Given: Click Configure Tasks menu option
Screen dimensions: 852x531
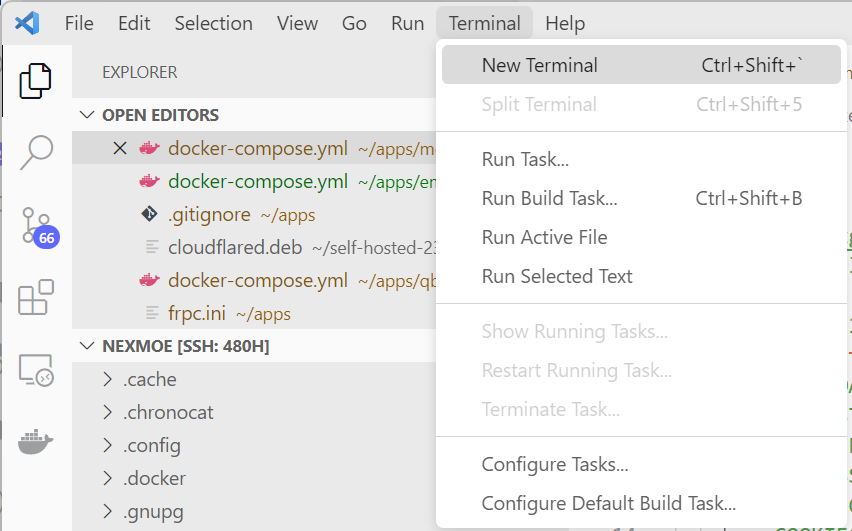Looking at the screenshot, I should (x=555, y=465).
